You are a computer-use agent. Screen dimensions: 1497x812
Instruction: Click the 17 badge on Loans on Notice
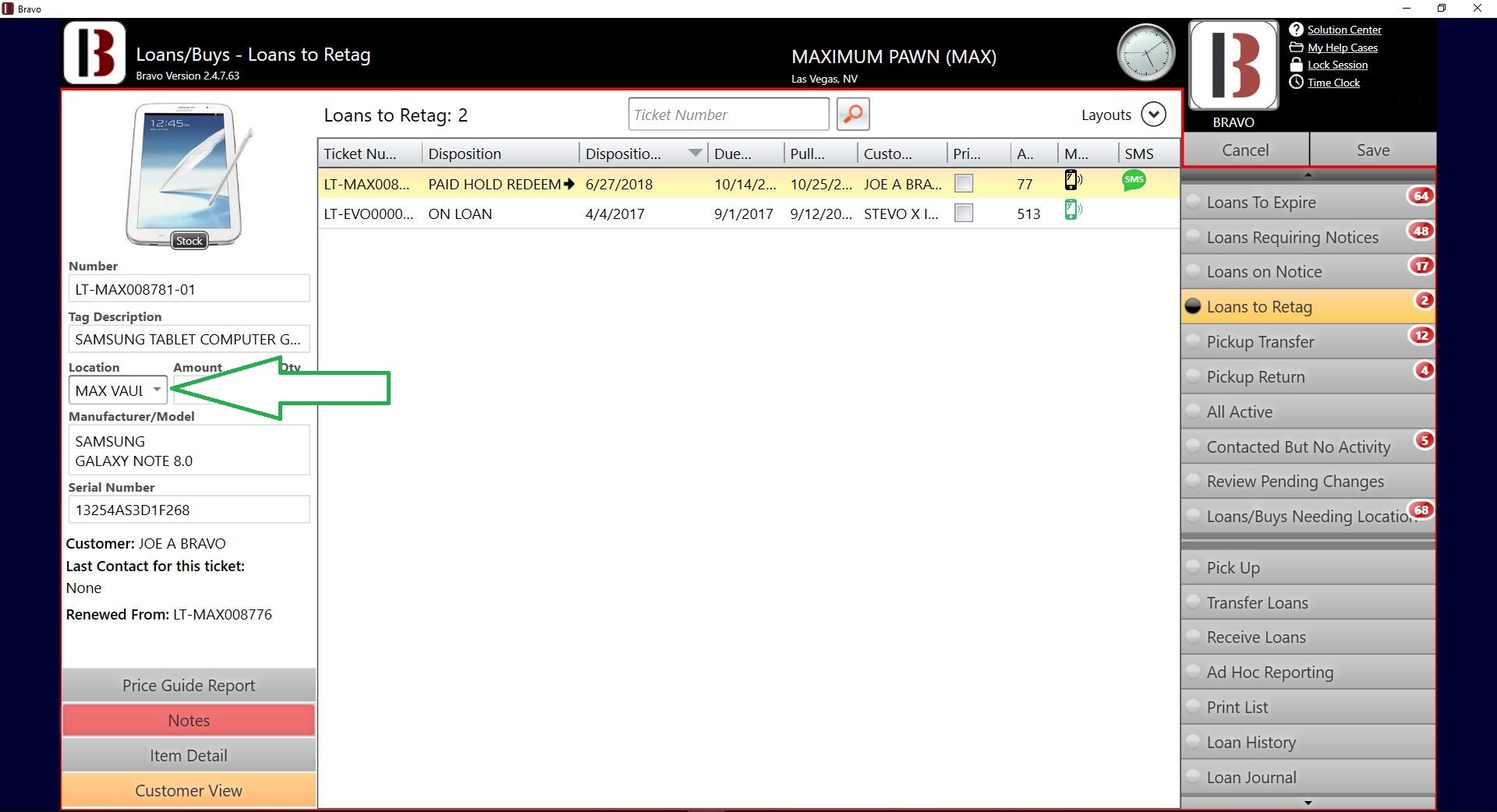point(1421,266)
